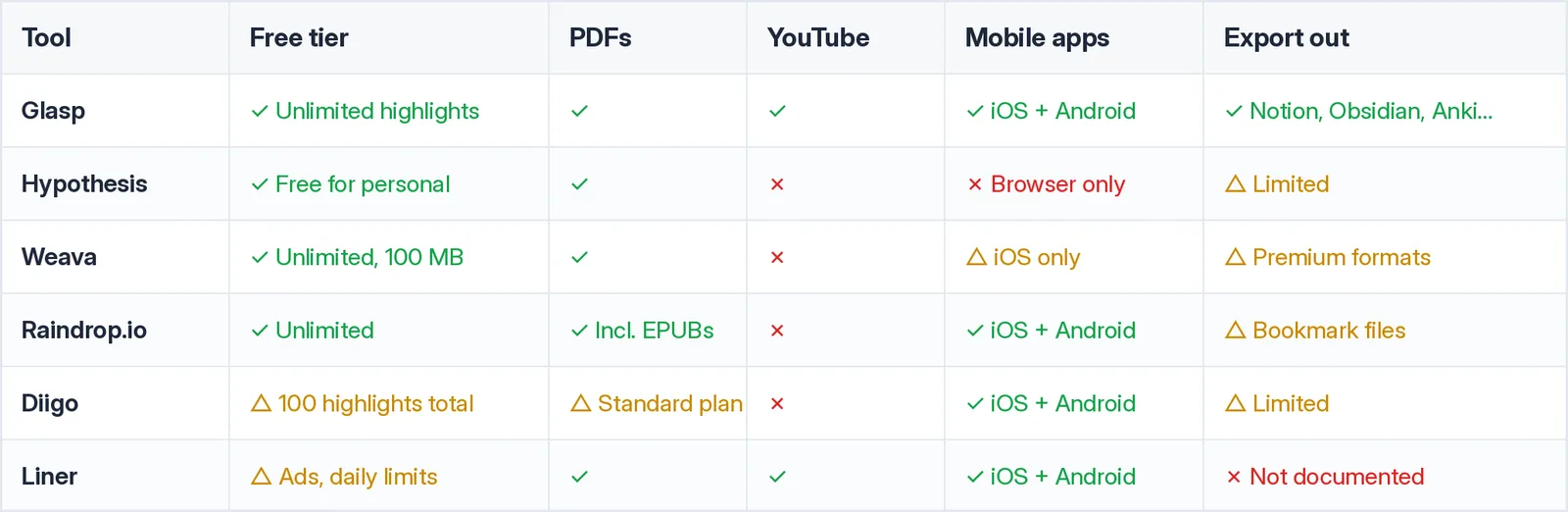Click the green checkmark in Glasp's PDFs cell
Screen dimensions: 1568x512
point(579,111)
